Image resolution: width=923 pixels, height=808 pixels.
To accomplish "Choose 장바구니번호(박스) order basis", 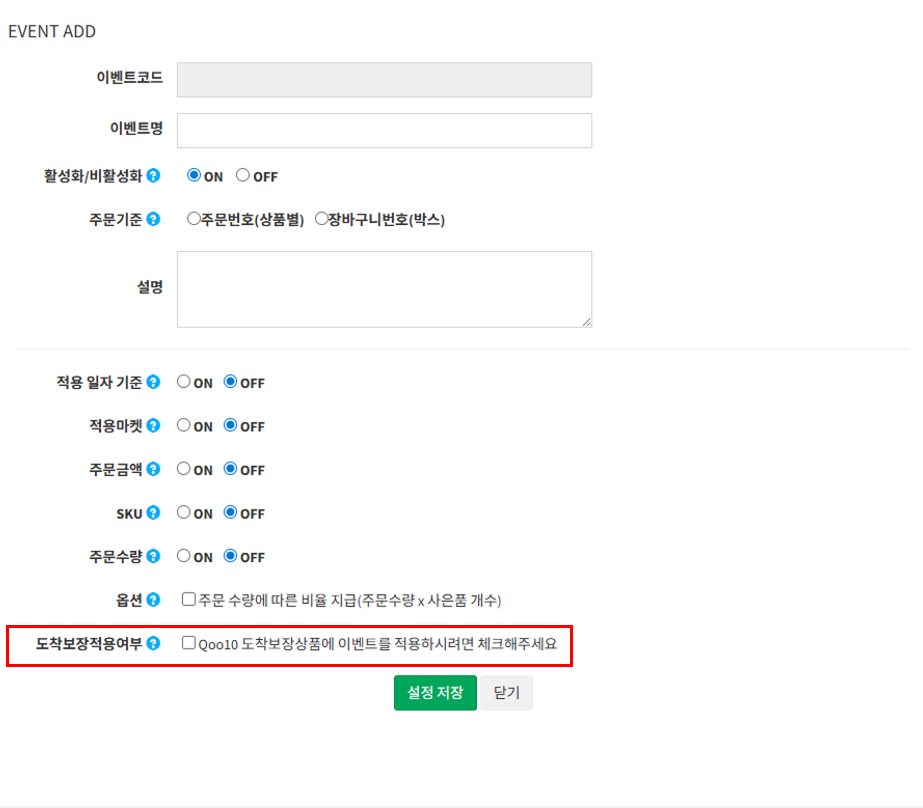I will click(x=321, y=219).
